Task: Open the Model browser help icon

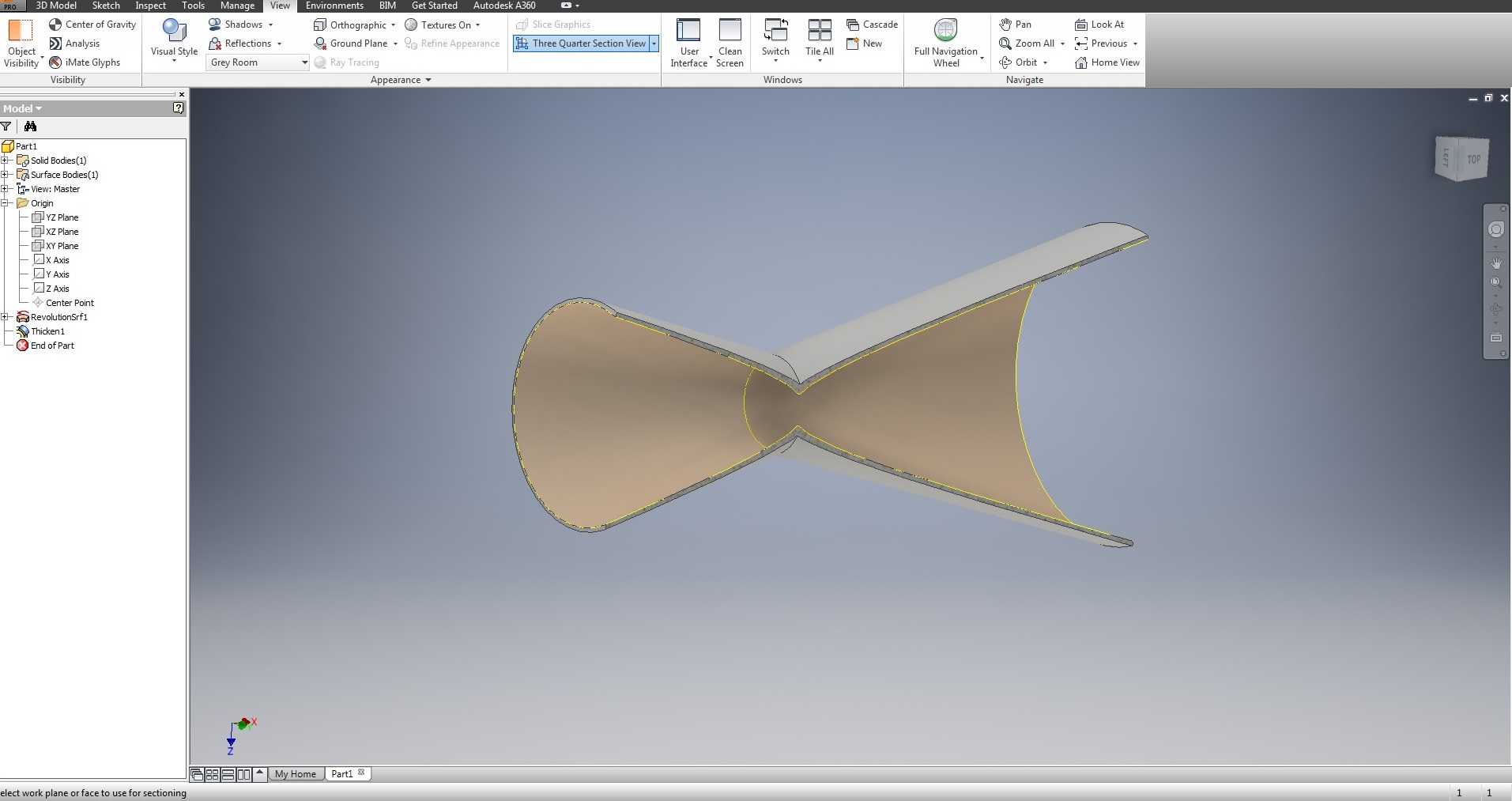Action: pos(179,108)
